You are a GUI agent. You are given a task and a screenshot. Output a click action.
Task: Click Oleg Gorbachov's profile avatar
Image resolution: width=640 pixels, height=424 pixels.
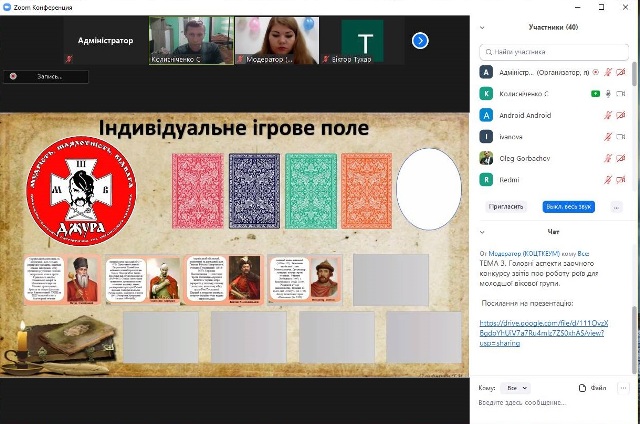point(486,157)
